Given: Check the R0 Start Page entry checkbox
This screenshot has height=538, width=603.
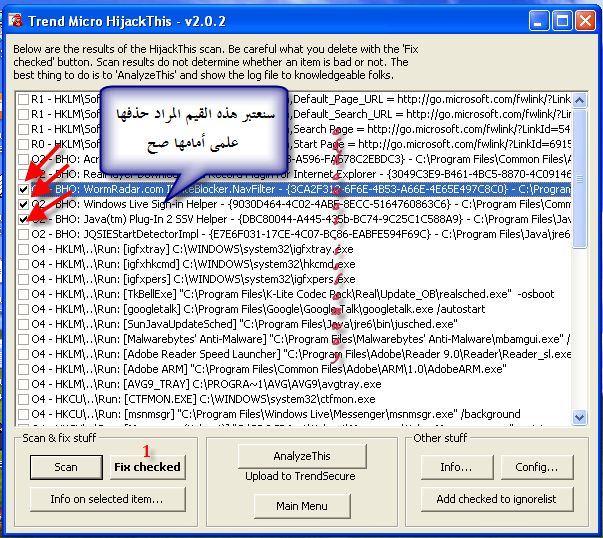Looking at the screenshot, I should coord(23,144).
